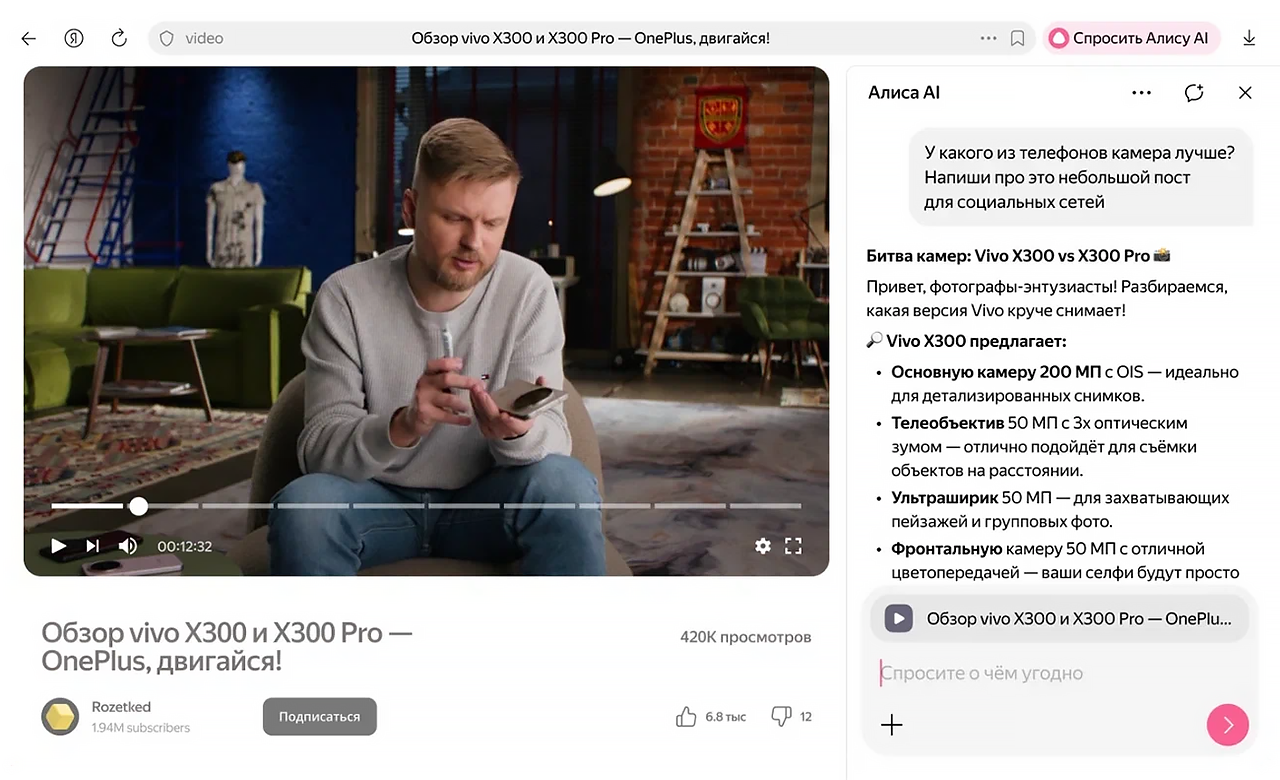Like the video with thumbs up
Image resolution: width=1280 pixels, height=780 pixels.
[686, 716]
